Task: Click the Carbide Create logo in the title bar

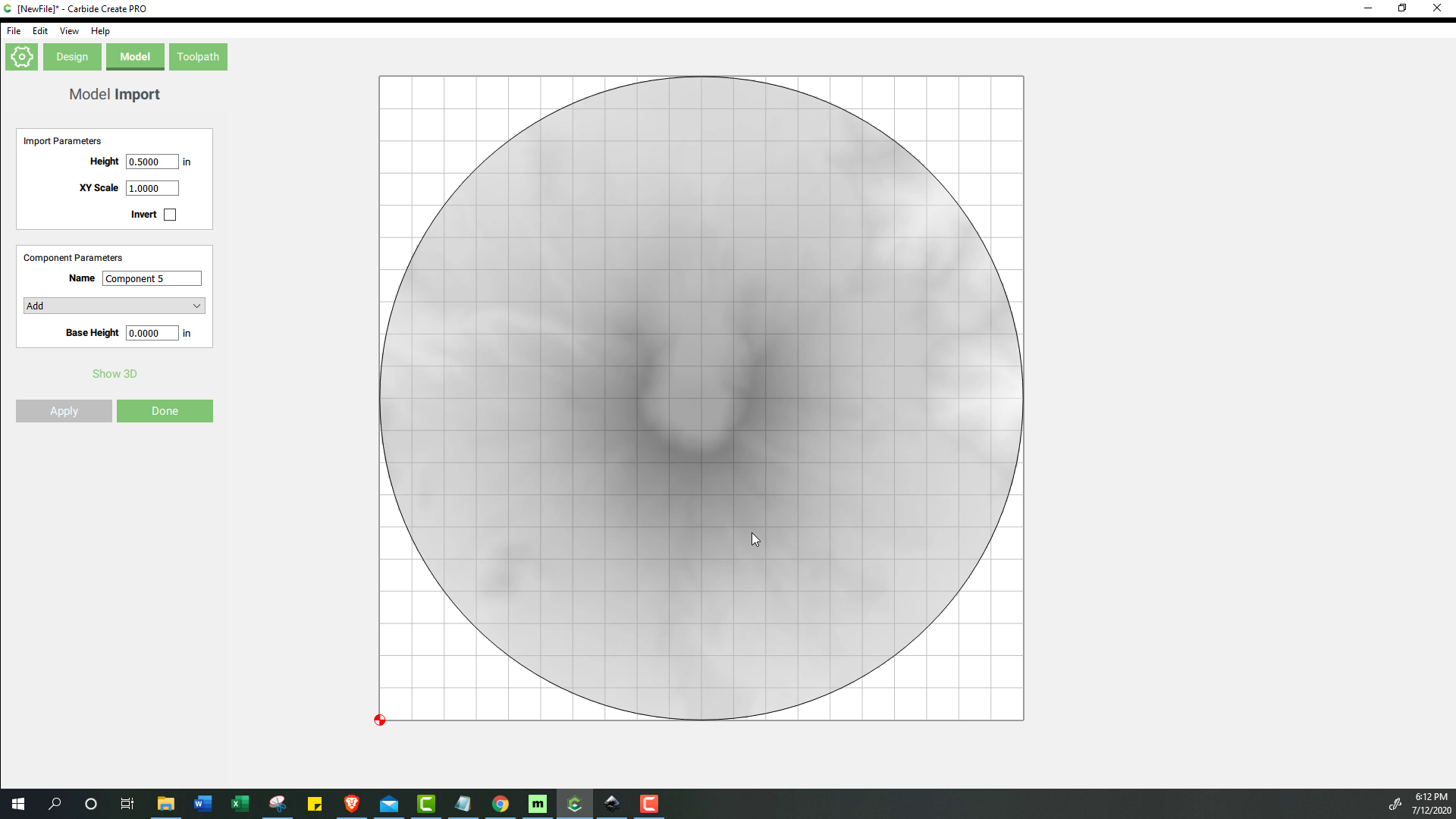Action: pyautogui.click(x=8, y=8)
